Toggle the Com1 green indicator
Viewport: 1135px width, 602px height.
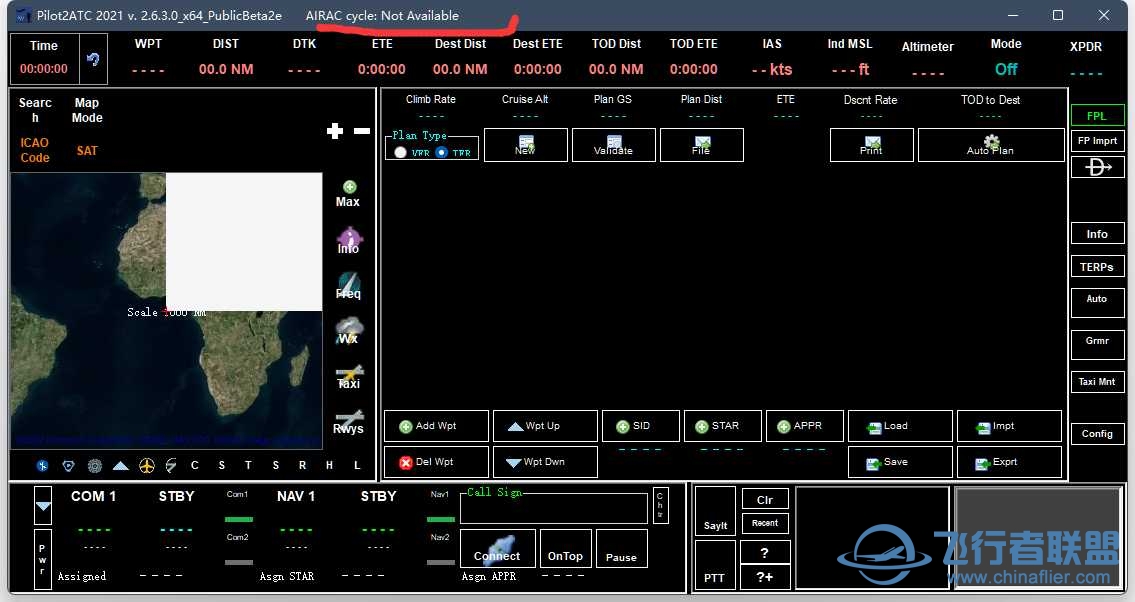tap(239, 519)
